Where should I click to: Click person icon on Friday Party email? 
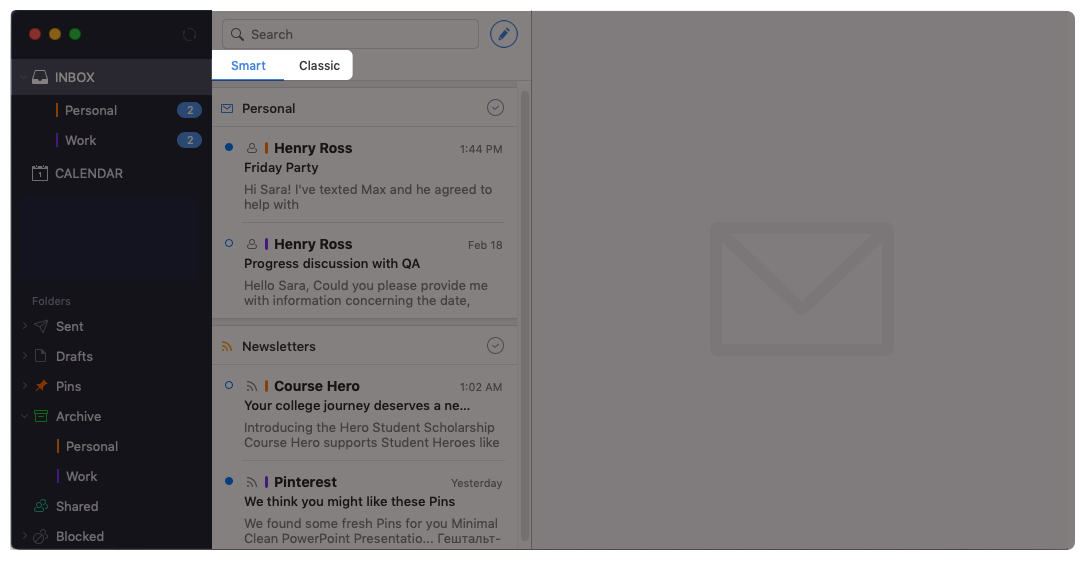click(252, 148)
